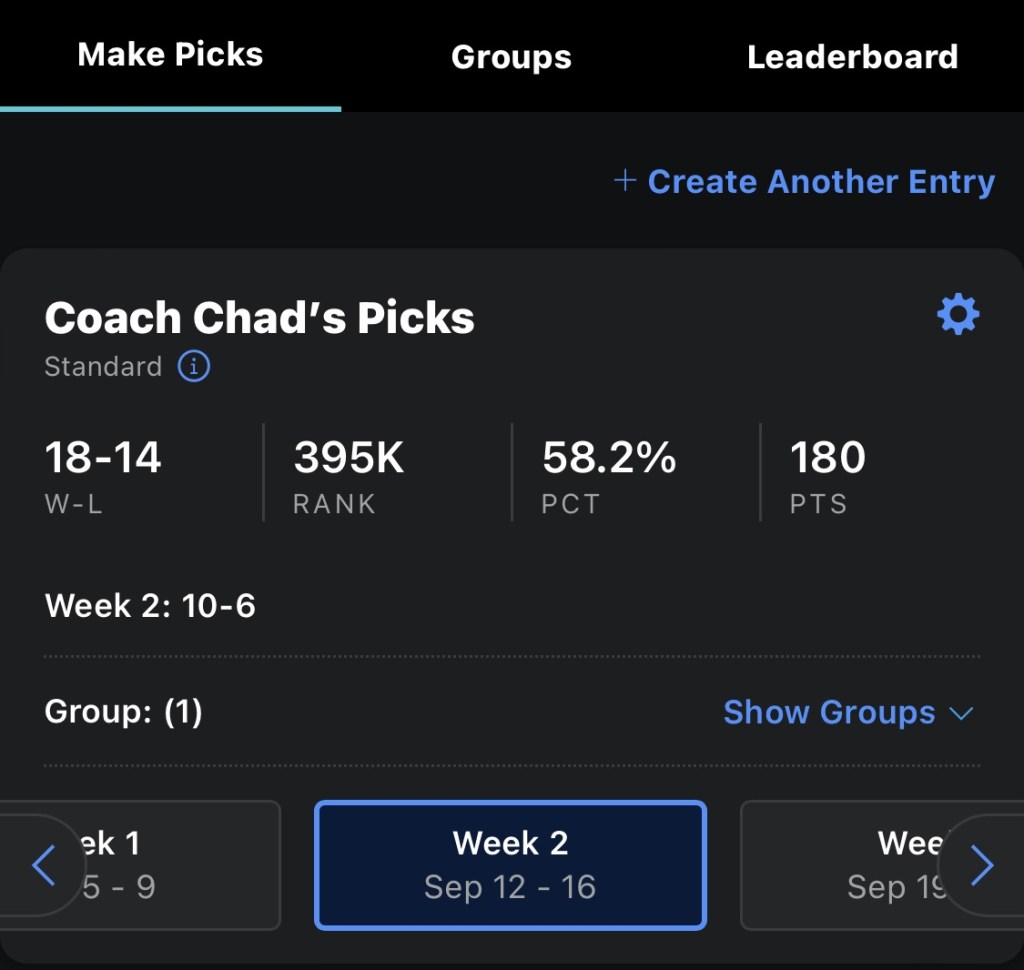The width and height of the screenshot is (1024, 970).
Task: Expand the chevron next to Show Groups
Action: (961, 713)
